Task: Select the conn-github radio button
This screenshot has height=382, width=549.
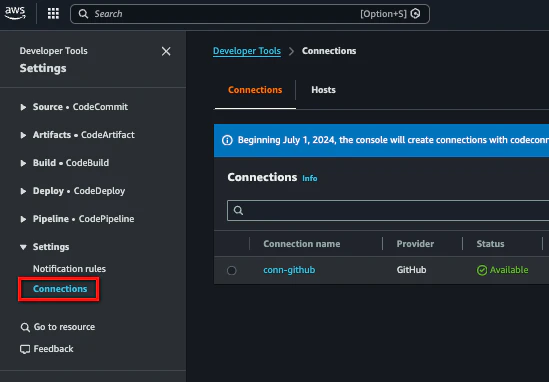Action: [x=231, y=270]
